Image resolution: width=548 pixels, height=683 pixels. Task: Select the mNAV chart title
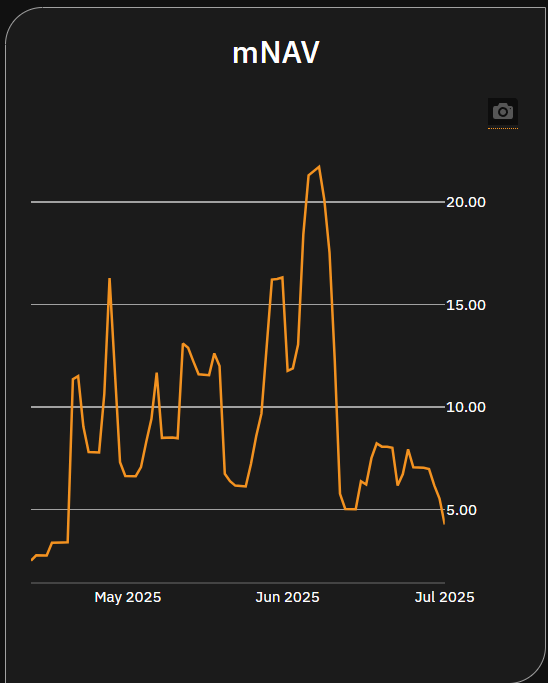tap(276, 53)
